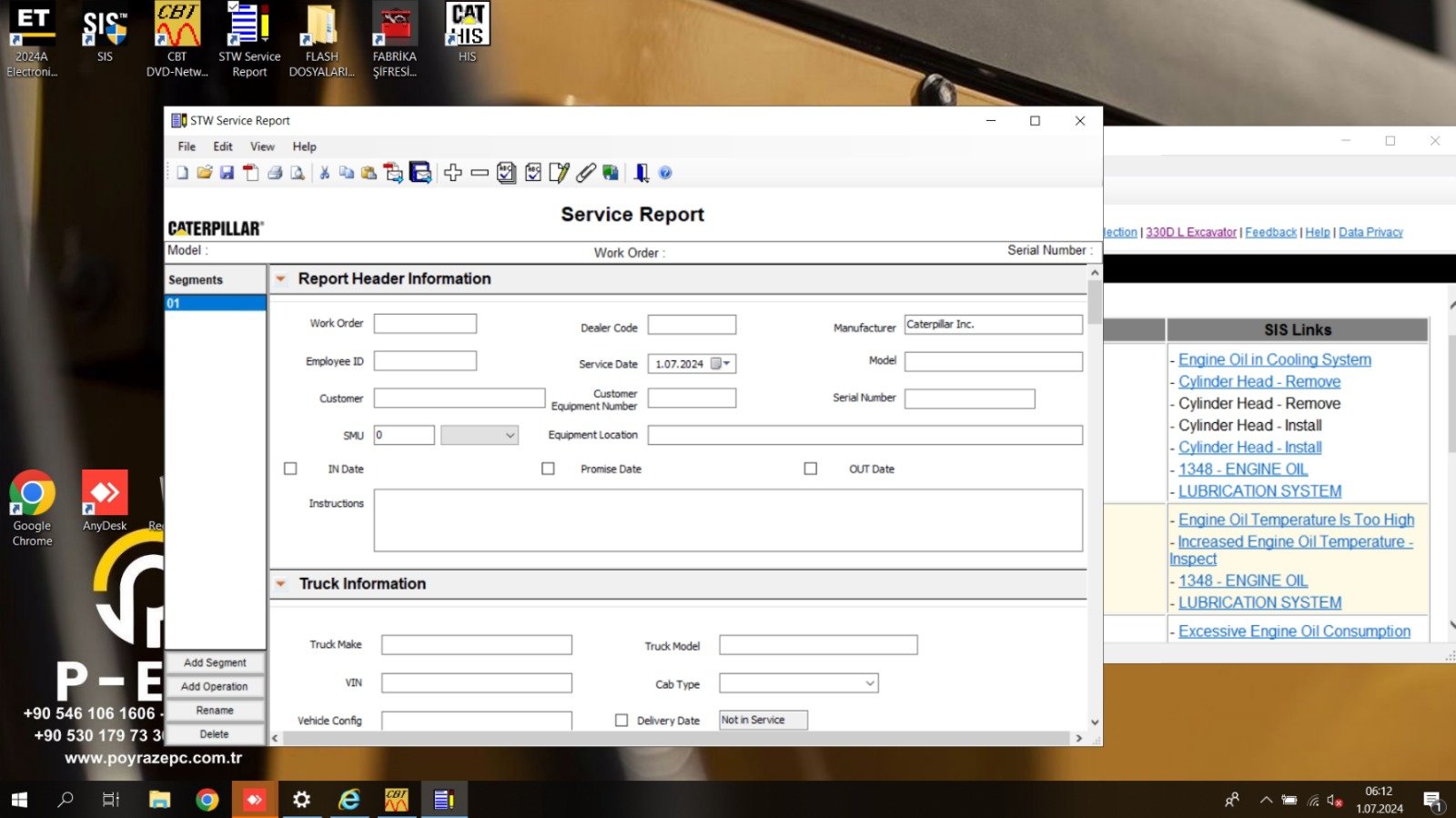This screenshot has width=1456, height=818.
Task: Open help with the blue question icon
Action: coord(665,173)
